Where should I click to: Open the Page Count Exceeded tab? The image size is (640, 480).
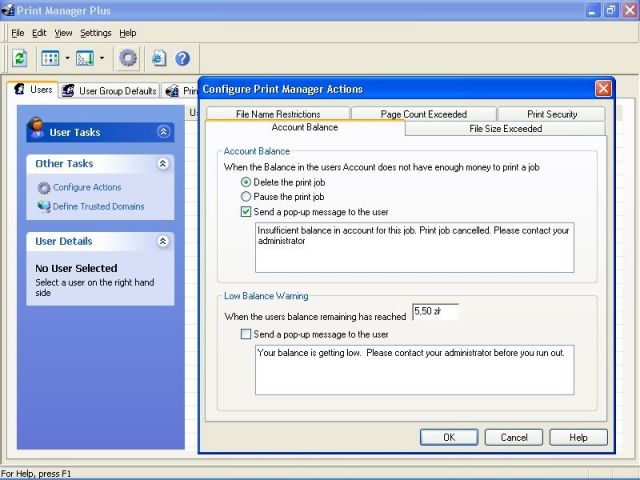424,114
